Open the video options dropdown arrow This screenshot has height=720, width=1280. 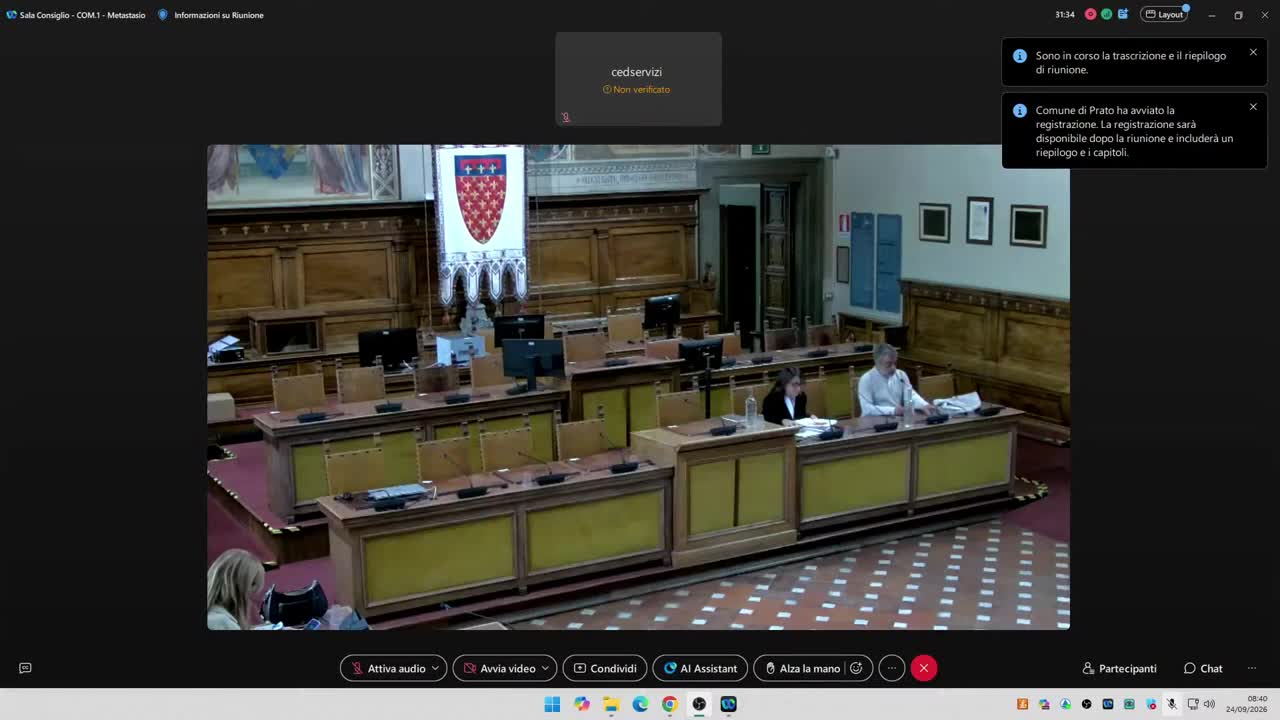click(546, 668)
